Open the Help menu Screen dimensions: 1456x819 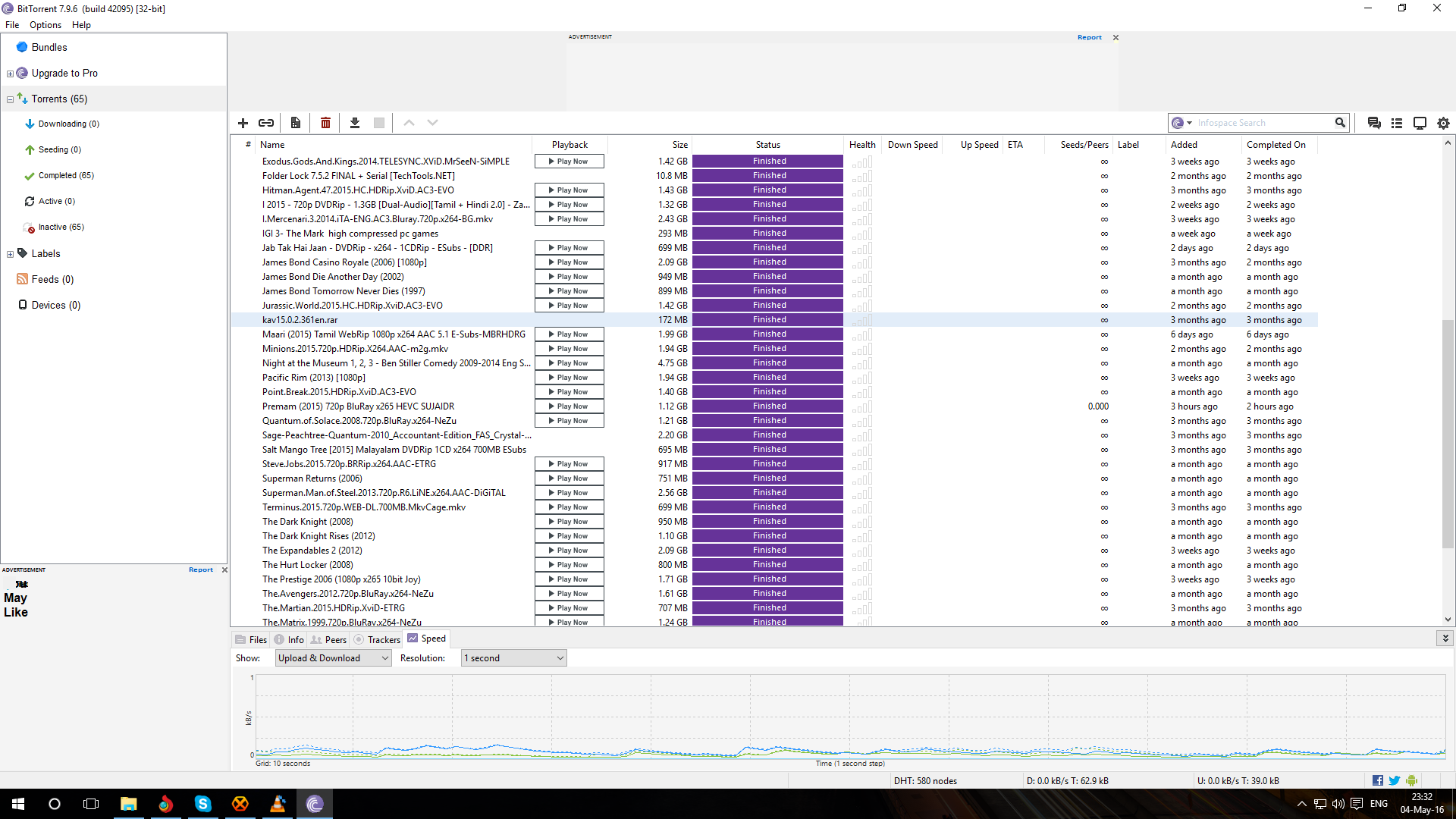pos(81,25)
